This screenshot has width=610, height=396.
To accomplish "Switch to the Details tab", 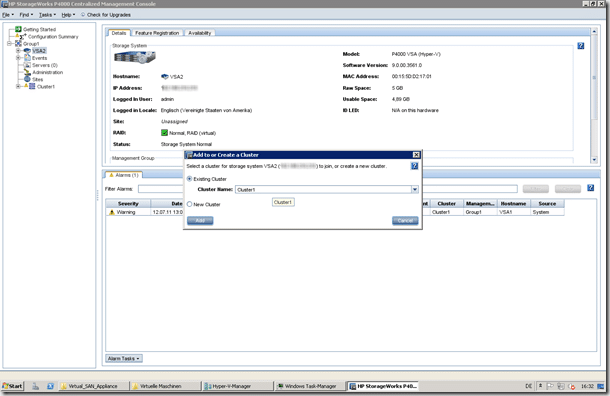I will point(119,33).
